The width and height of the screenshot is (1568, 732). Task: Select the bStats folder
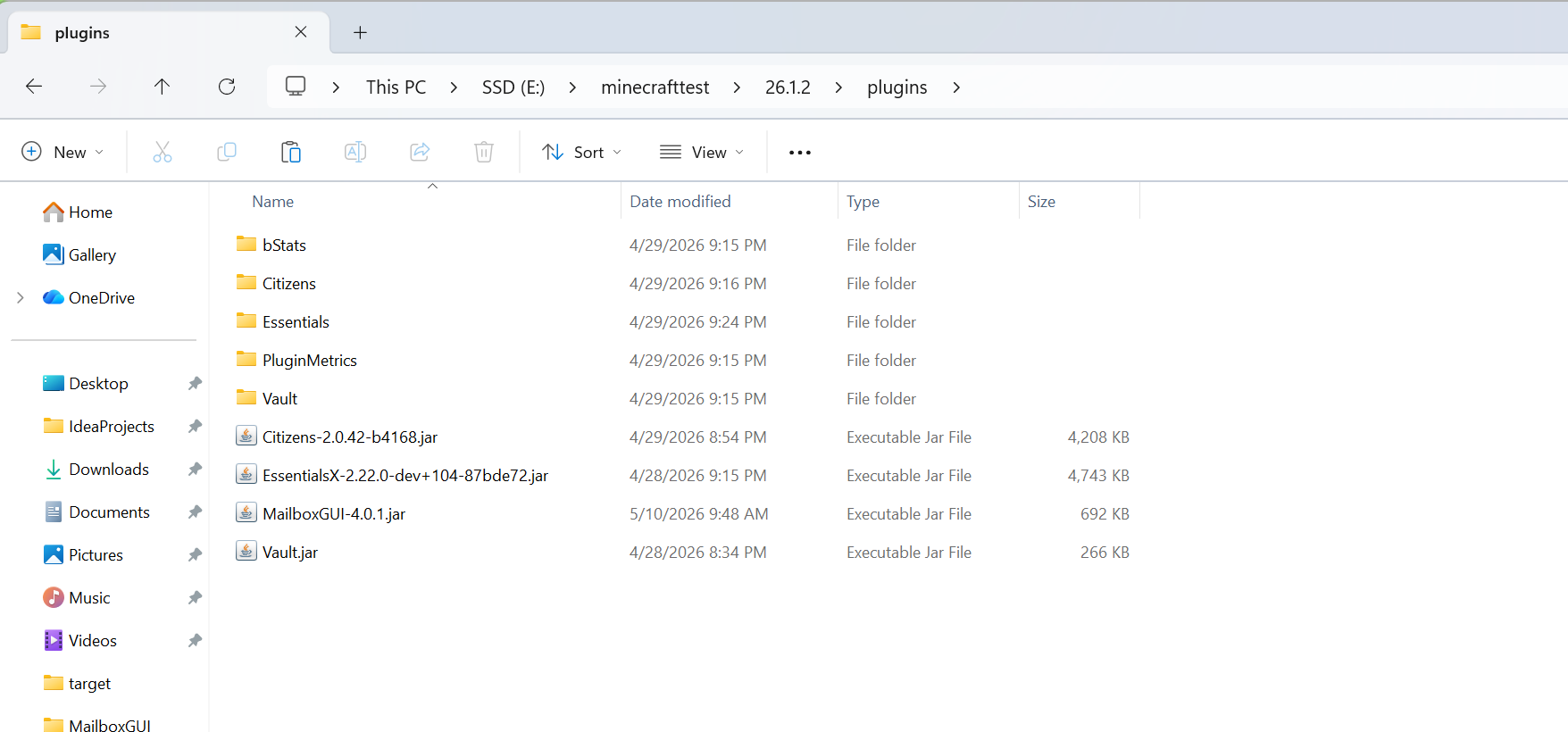point(284,245)
